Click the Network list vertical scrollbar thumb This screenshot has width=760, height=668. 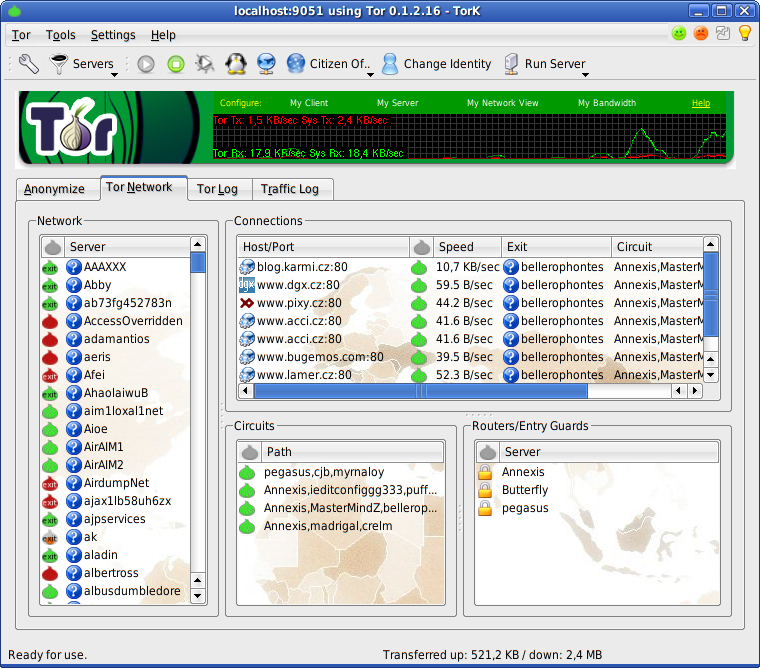pos(198,262)
